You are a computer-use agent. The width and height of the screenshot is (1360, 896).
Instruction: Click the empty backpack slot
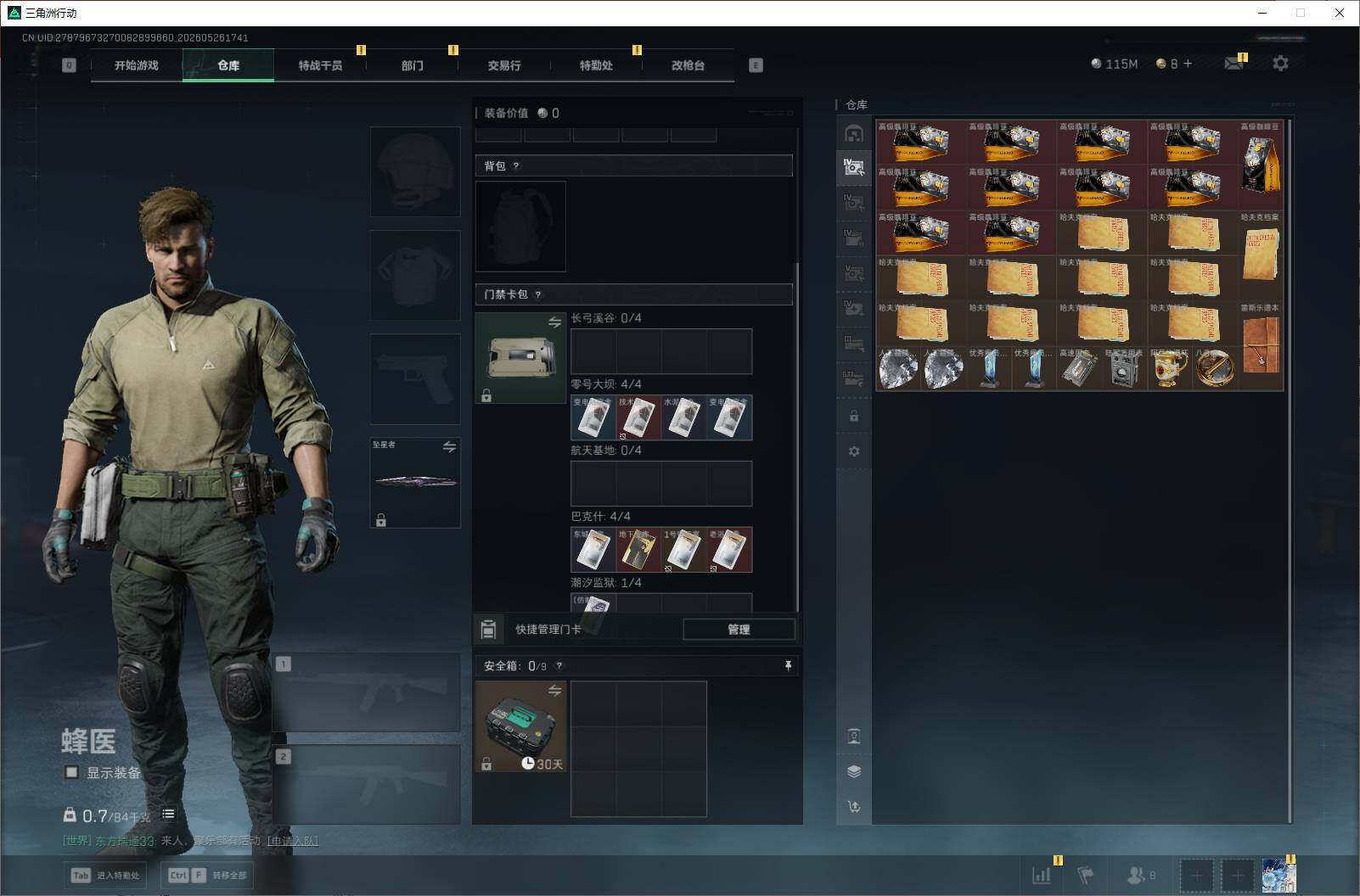tap(520, 226)
